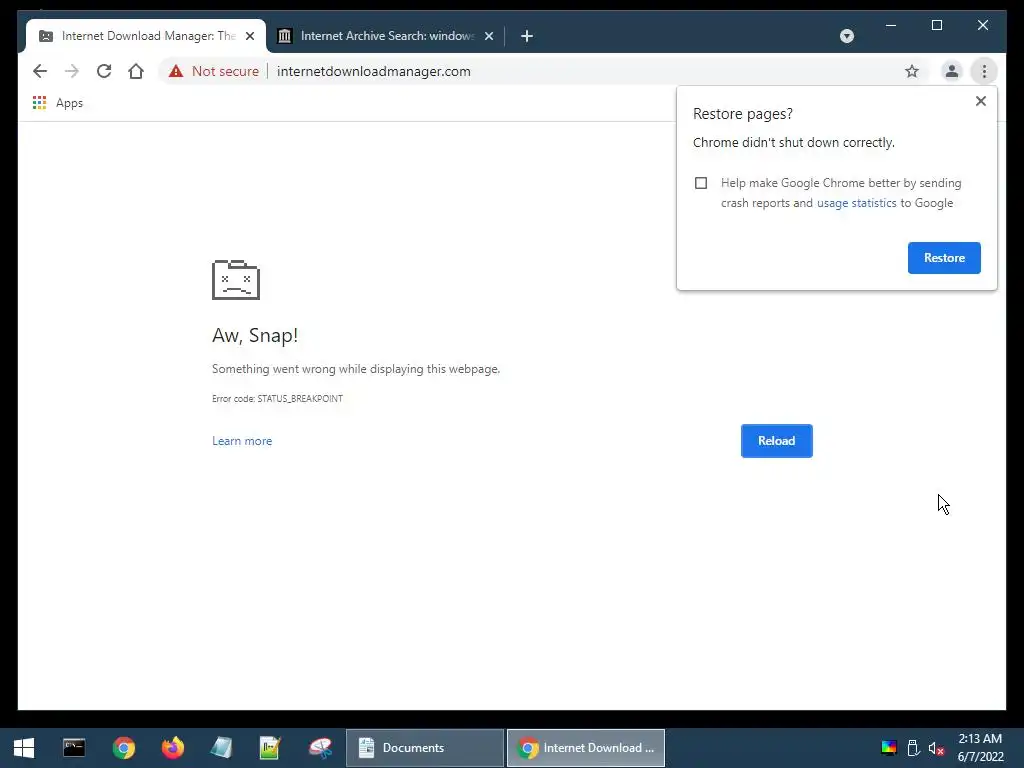Open the Windows Start menu
This screenshot has width=1024, height=768.
24,748
